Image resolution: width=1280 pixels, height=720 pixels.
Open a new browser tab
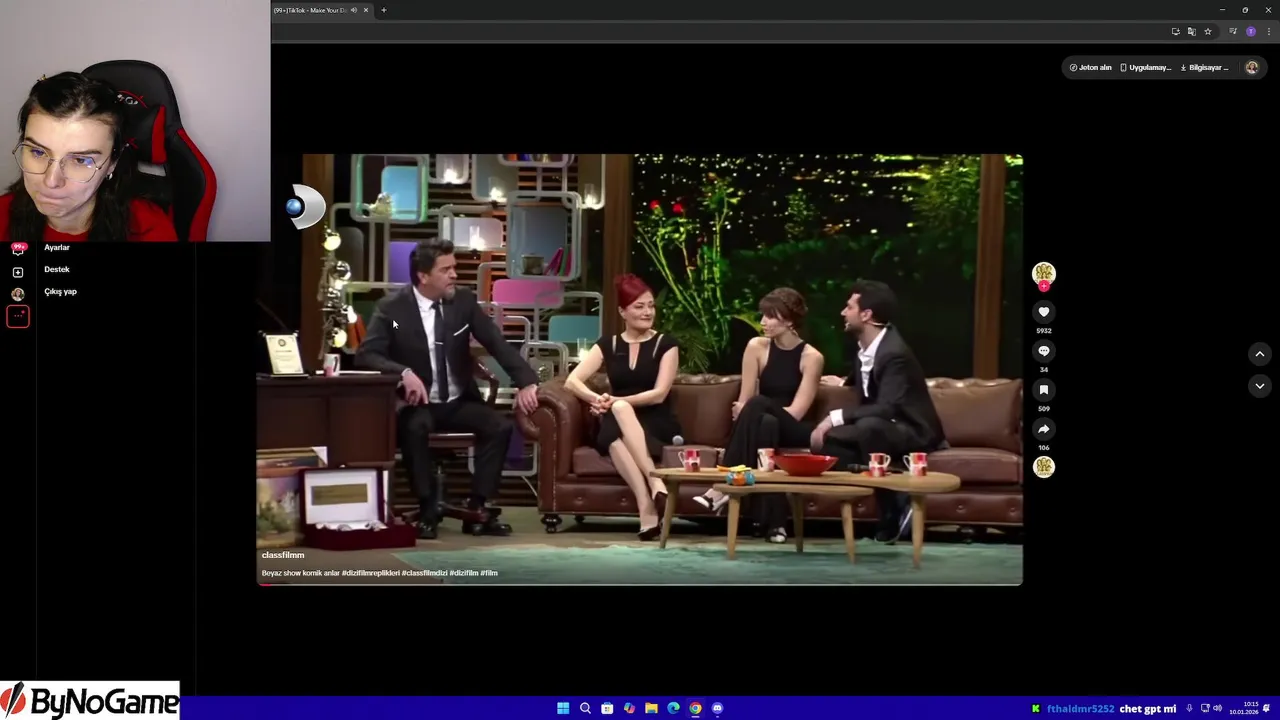[383, 10]
